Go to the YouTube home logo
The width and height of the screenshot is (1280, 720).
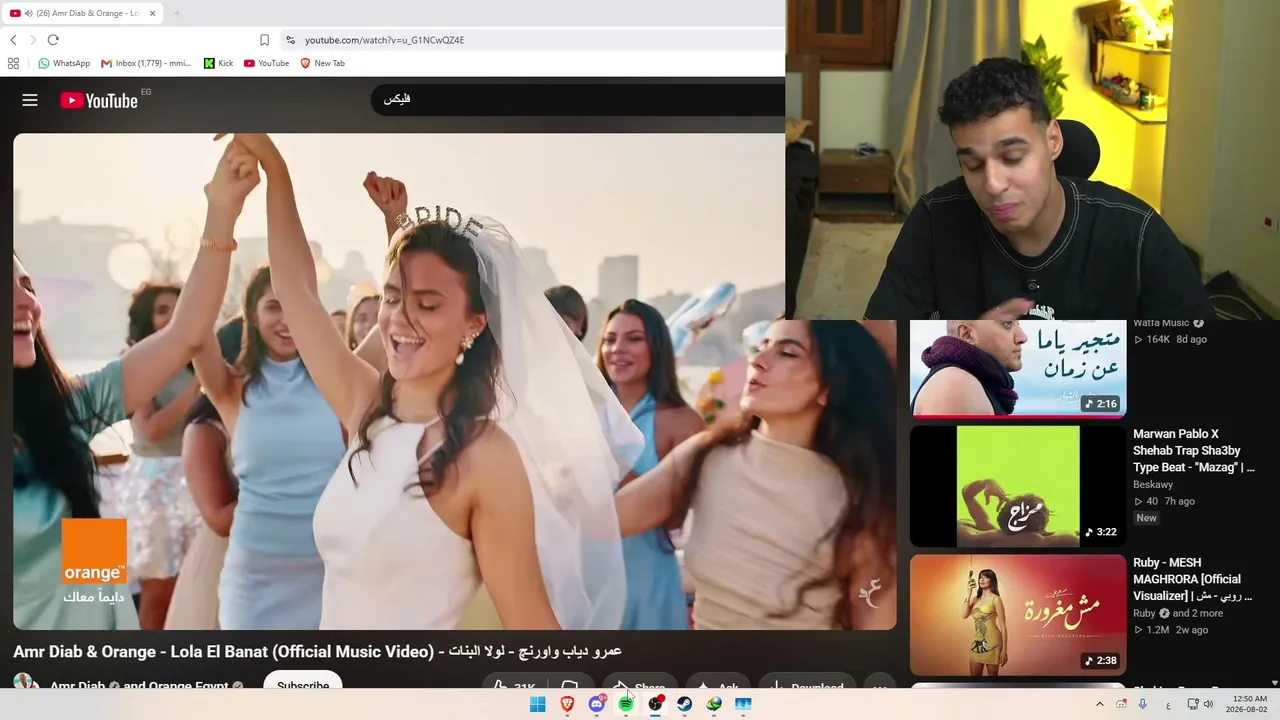click(x=99, y=100)
